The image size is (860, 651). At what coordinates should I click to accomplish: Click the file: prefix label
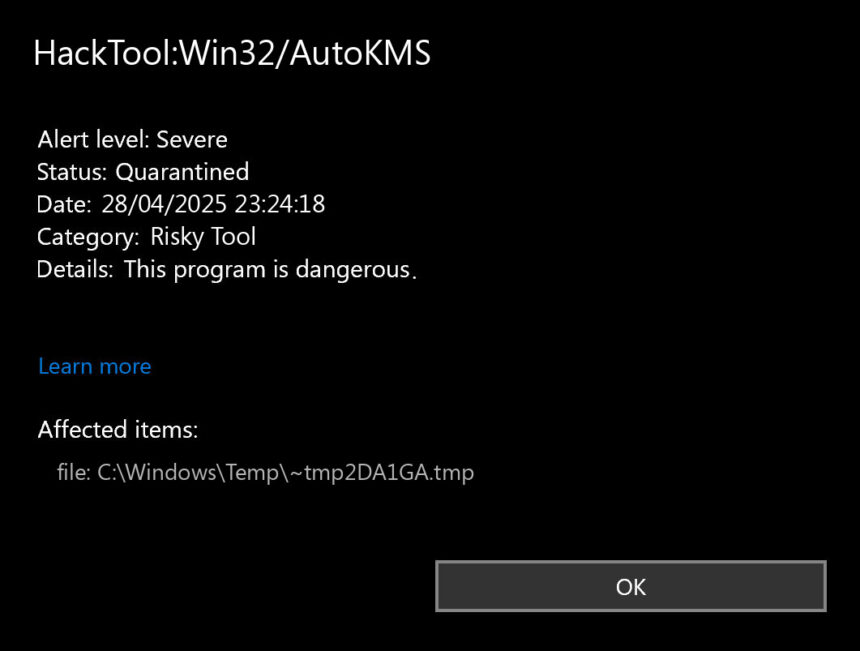click(x=77, y=472)
